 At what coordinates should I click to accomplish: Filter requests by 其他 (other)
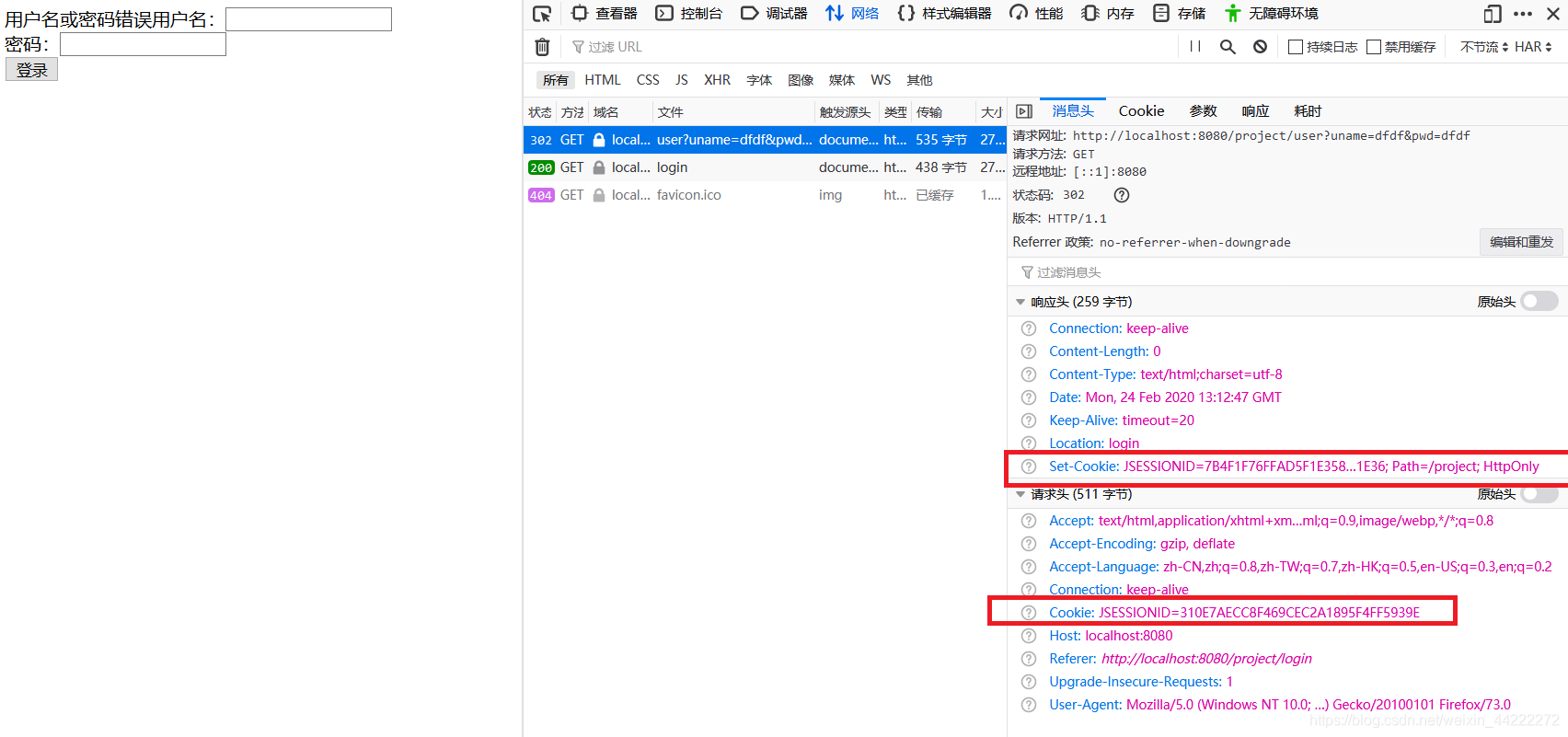919,80
